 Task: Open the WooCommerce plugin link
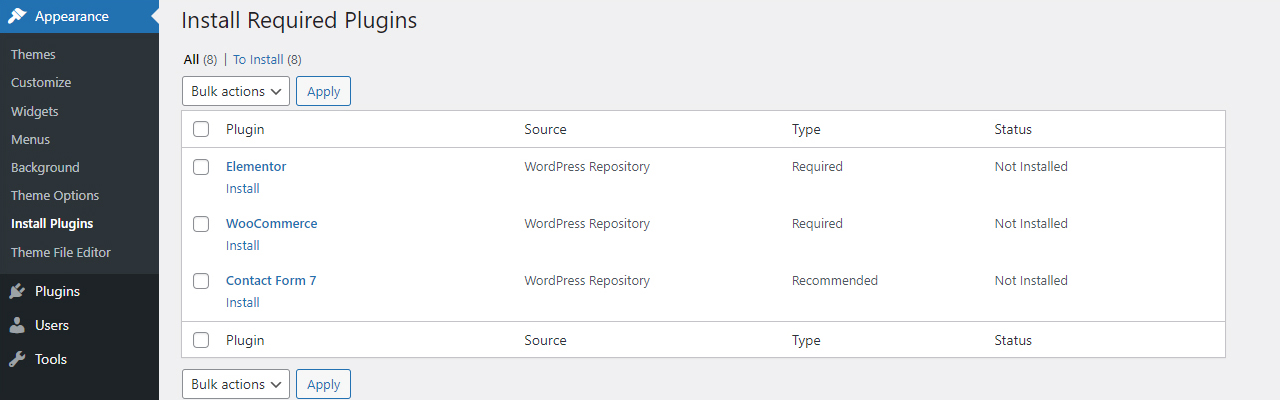click(x=272, y=224)
